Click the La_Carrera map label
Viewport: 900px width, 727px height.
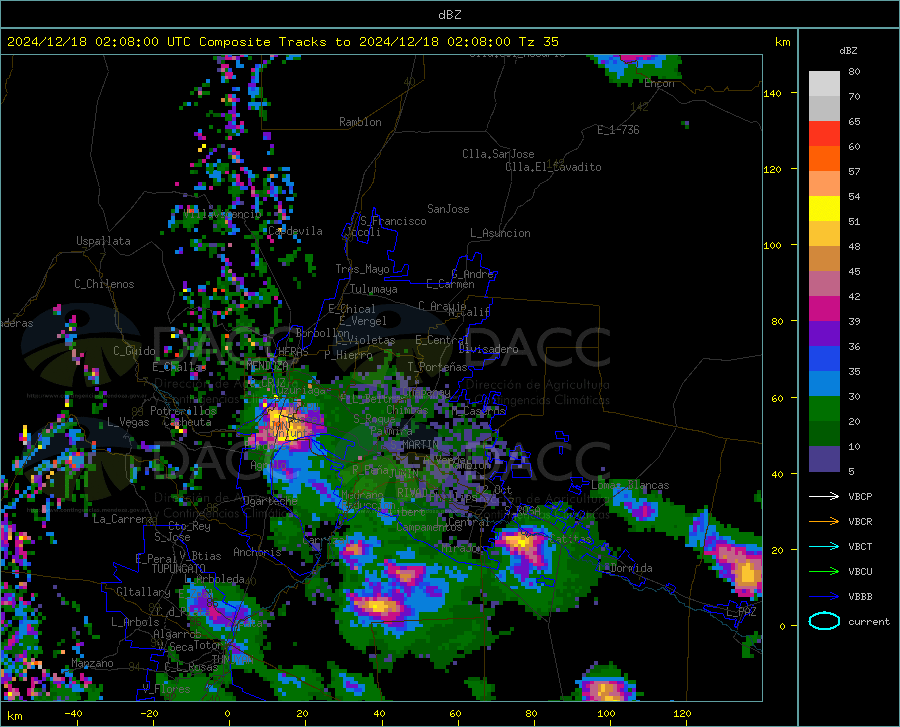[123, 519]
